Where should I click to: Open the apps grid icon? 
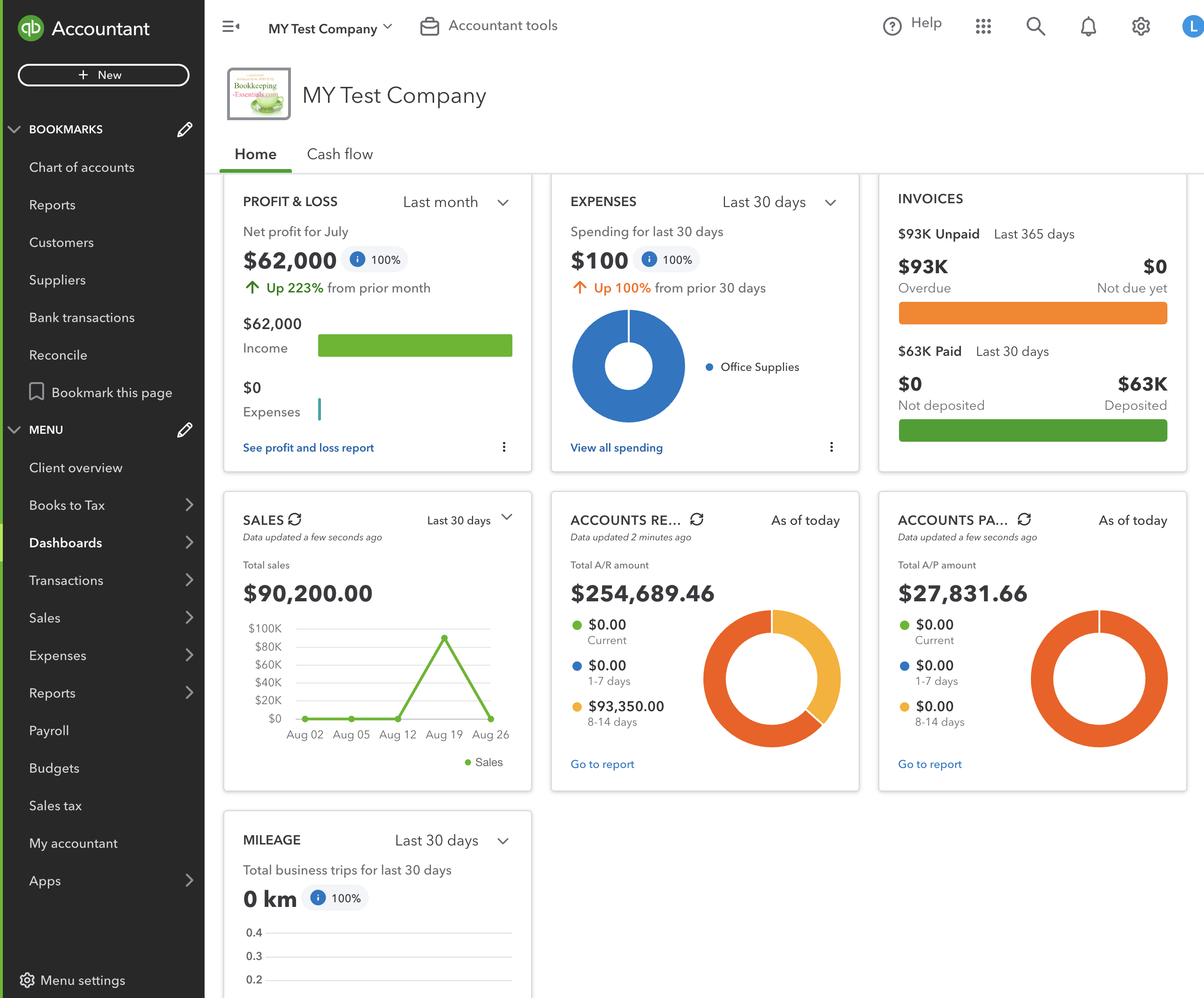coord(983,26)
